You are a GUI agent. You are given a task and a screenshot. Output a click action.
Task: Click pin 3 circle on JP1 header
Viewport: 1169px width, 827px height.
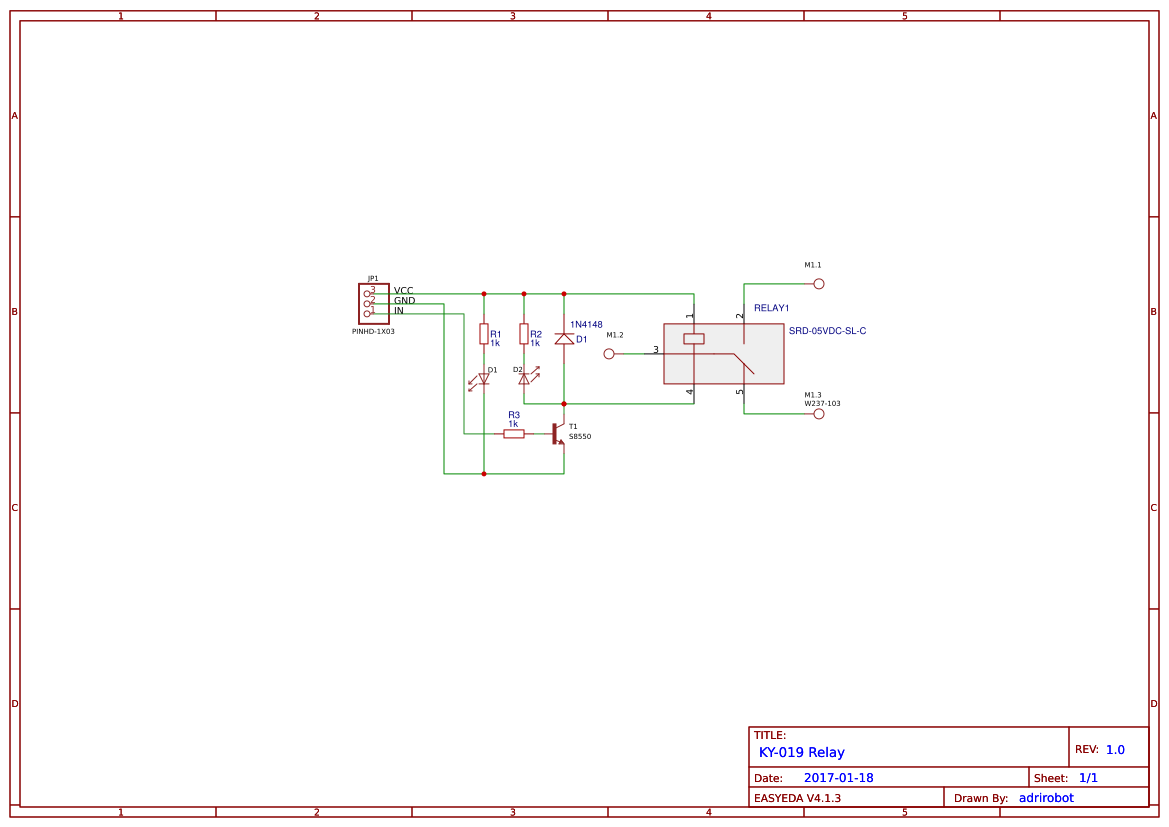tap(367, 294)
